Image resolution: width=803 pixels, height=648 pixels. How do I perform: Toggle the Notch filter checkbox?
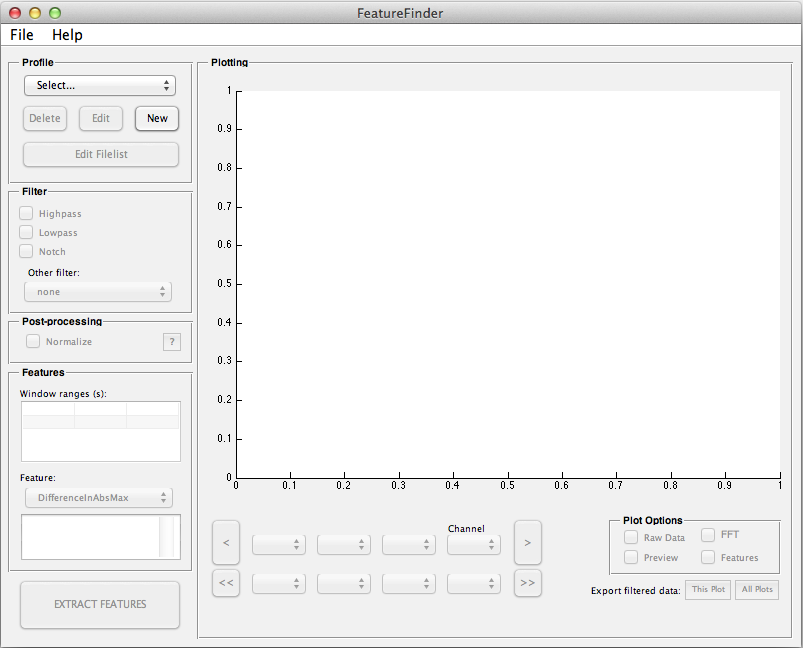pos(26,251)
